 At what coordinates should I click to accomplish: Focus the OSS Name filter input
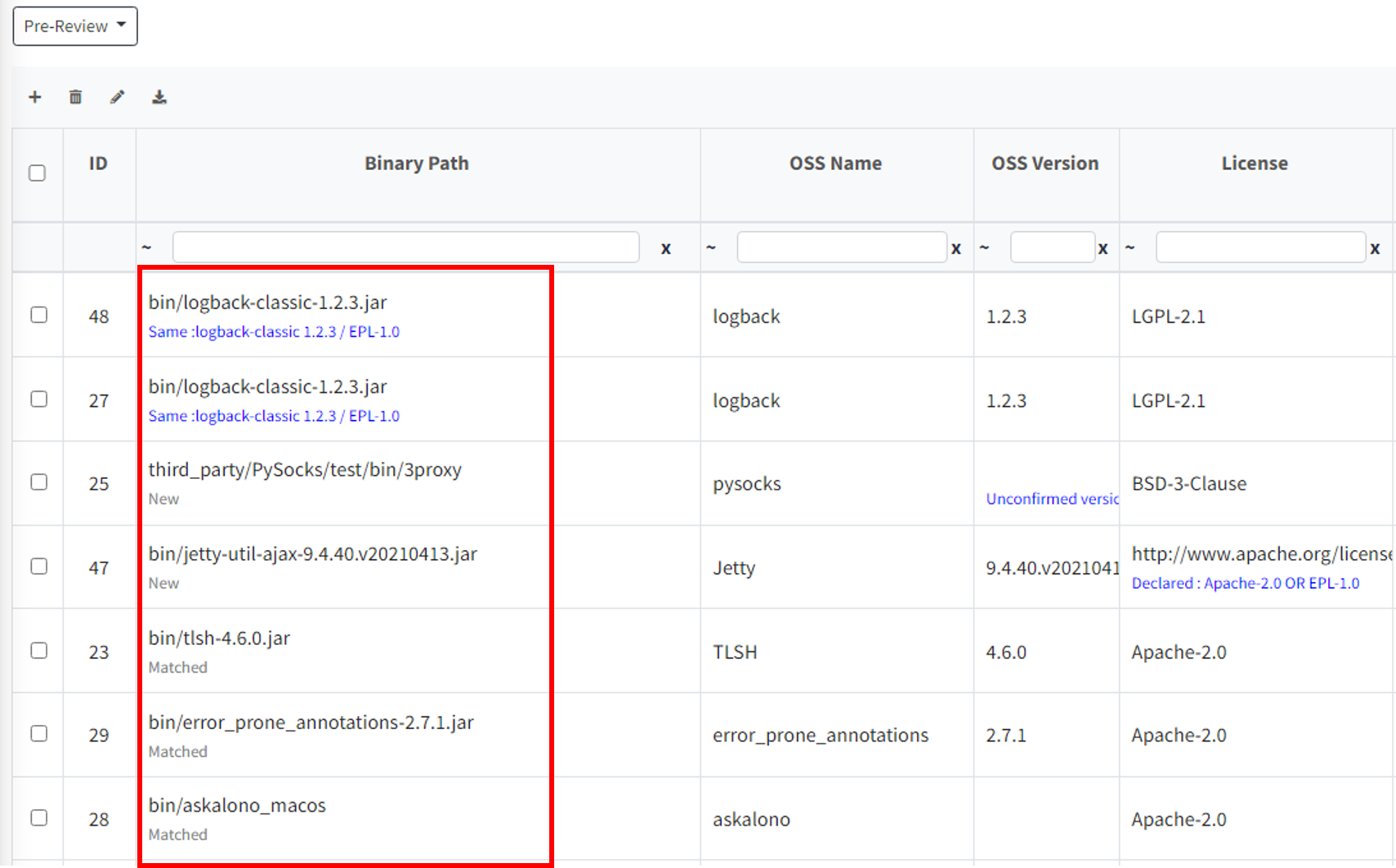click(x=842, y=247)
